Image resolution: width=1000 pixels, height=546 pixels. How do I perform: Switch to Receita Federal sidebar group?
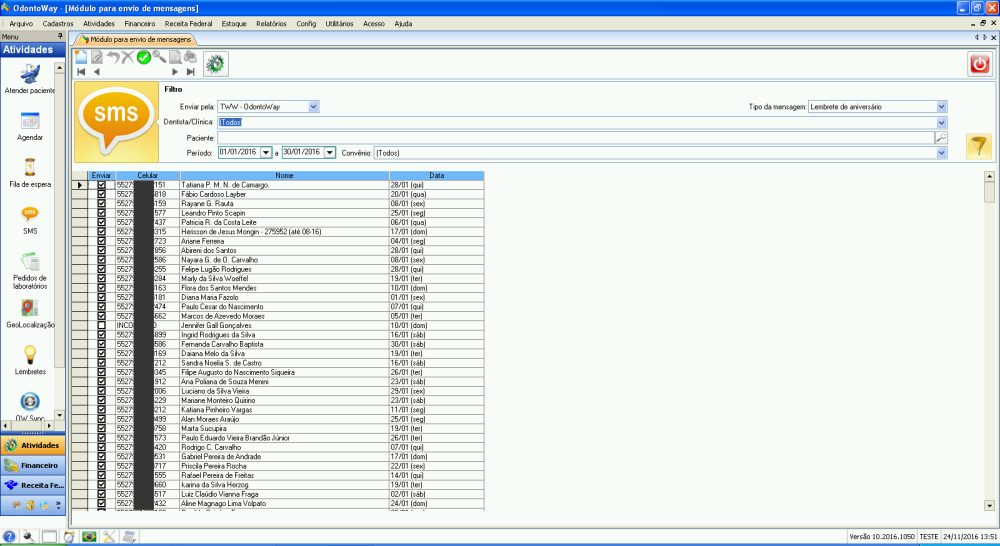(x=33, y=485)
